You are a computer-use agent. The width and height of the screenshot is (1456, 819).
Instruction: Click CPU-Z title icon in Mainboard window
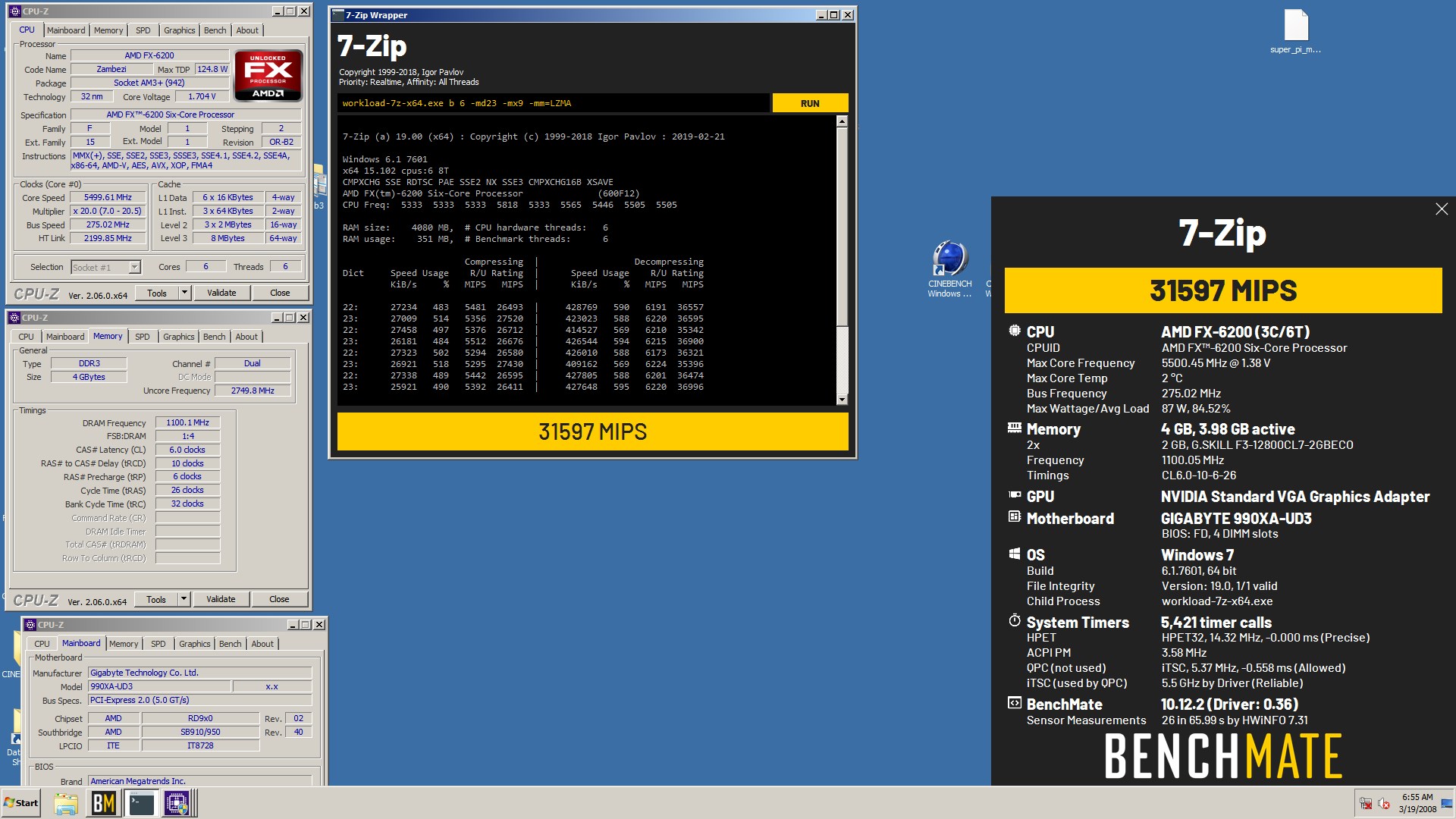click(30, 625)
